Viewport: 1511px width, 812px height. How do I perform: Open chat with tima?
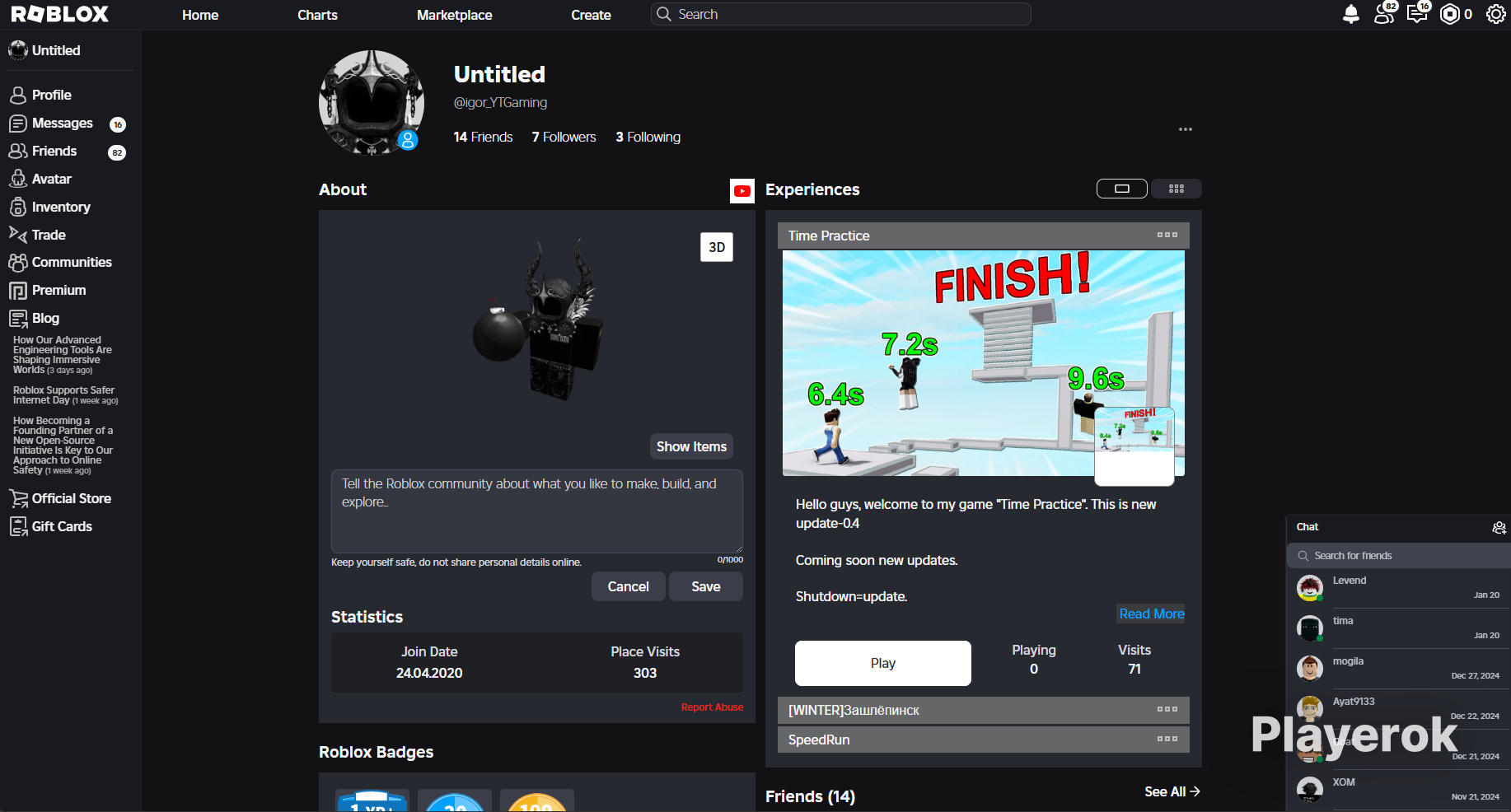(x=1399, y=628)
